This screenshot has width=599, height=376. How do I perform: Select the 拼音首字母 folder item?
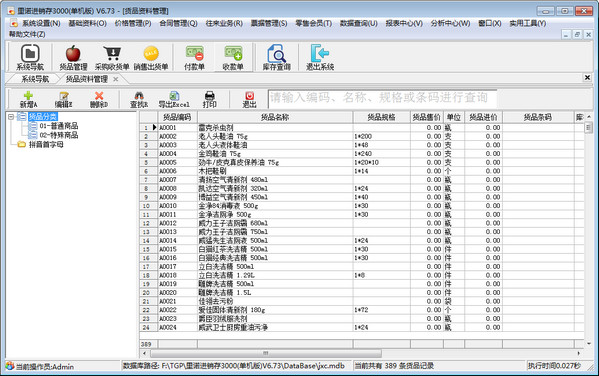pyautogui.click(x=46, y=144)
